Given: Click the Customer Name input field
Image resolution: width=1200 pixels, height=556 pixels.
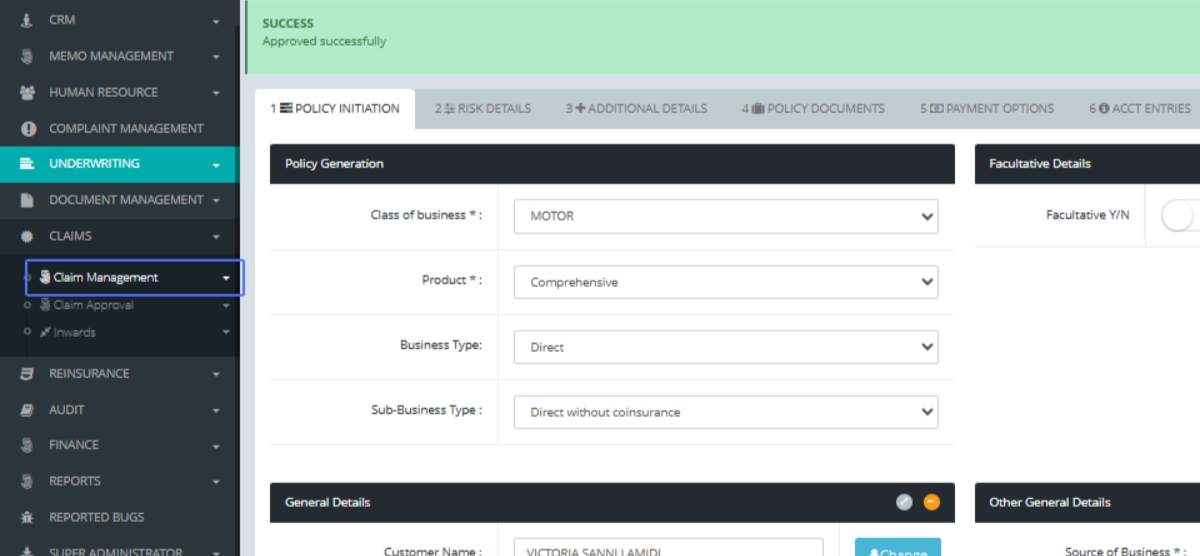Looking at the screenshot, I should point(668,549).
